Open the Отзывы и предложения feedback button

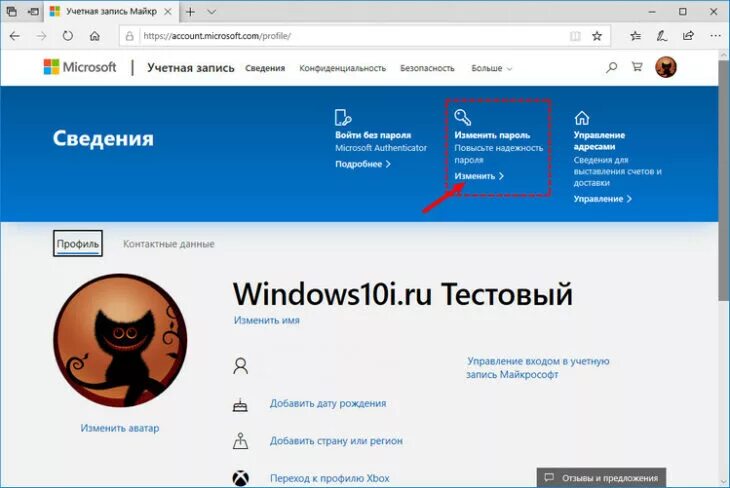602,478
